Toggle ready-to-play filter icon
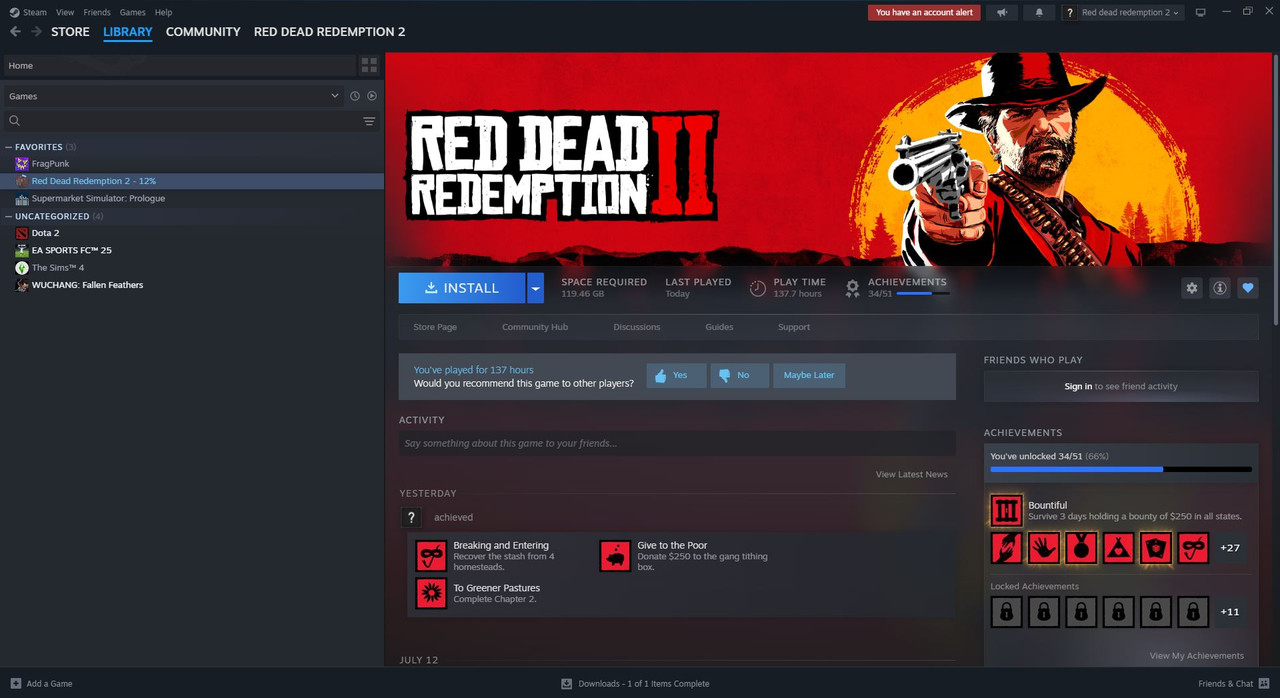Screen dimensions: 1280x698 click(372, 96)
